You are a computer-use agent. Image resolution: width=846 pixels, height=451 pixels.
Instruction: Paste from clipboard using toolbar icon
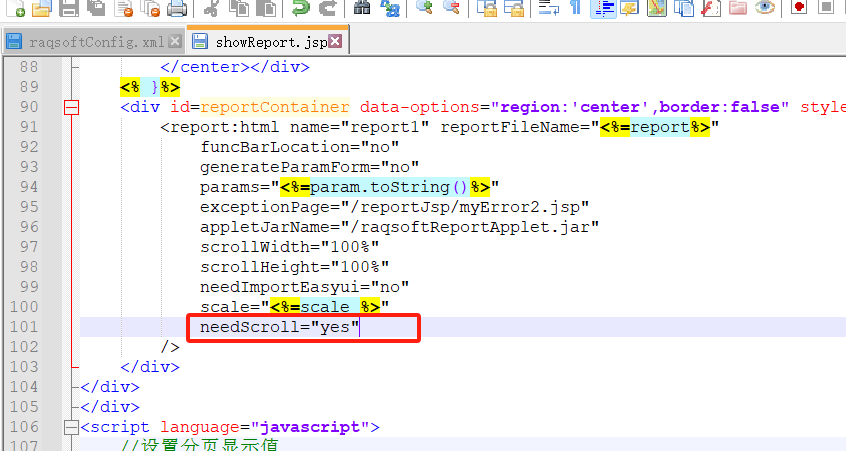265,8
